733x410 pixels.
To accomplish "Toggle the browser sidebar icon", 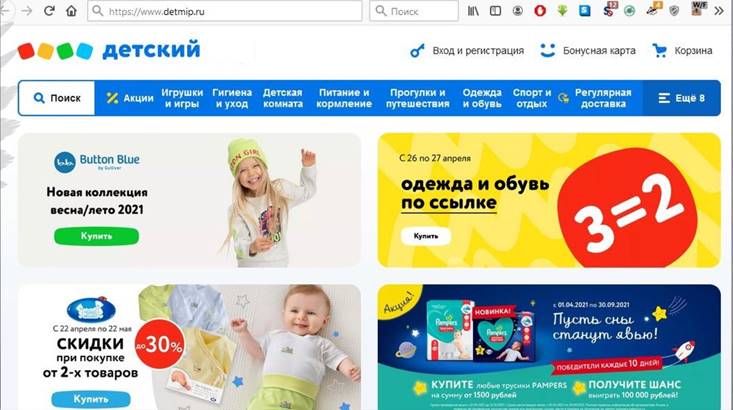I will tap(496, 11).
